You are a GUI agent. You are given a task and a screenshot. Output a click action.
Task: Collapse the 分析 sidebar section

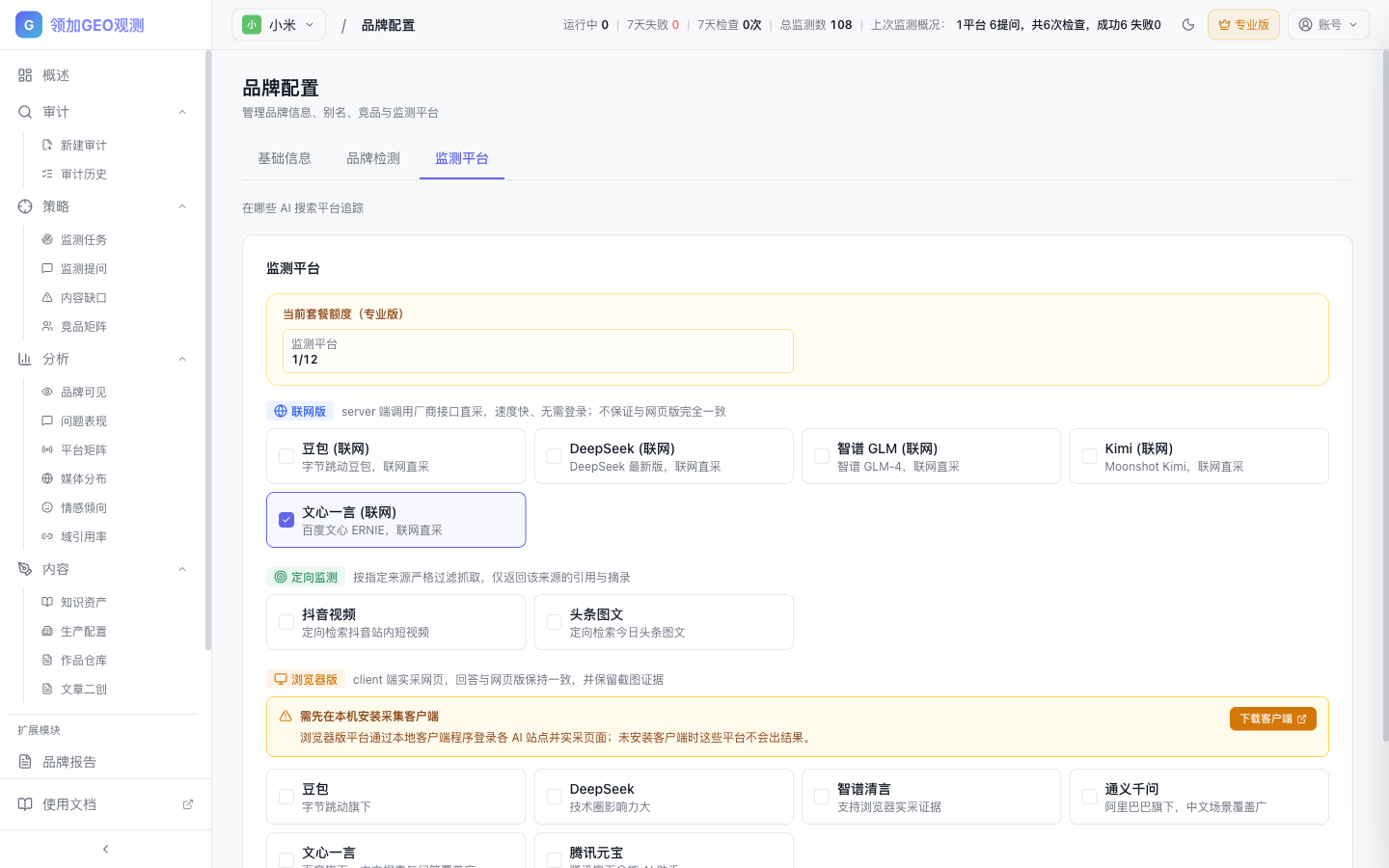[x=182, y=359]
